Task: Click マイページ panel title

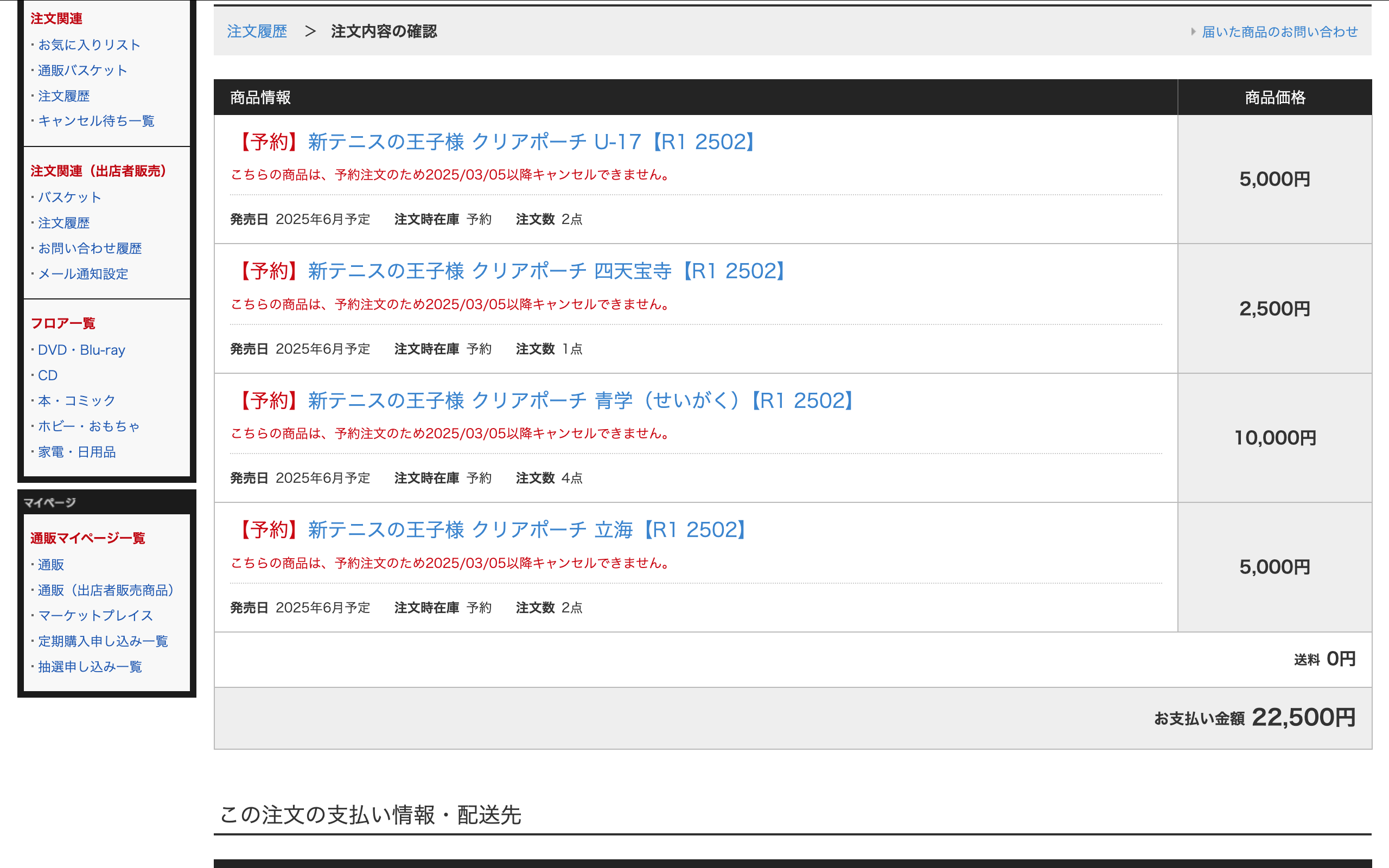Action: pos(49,502)
